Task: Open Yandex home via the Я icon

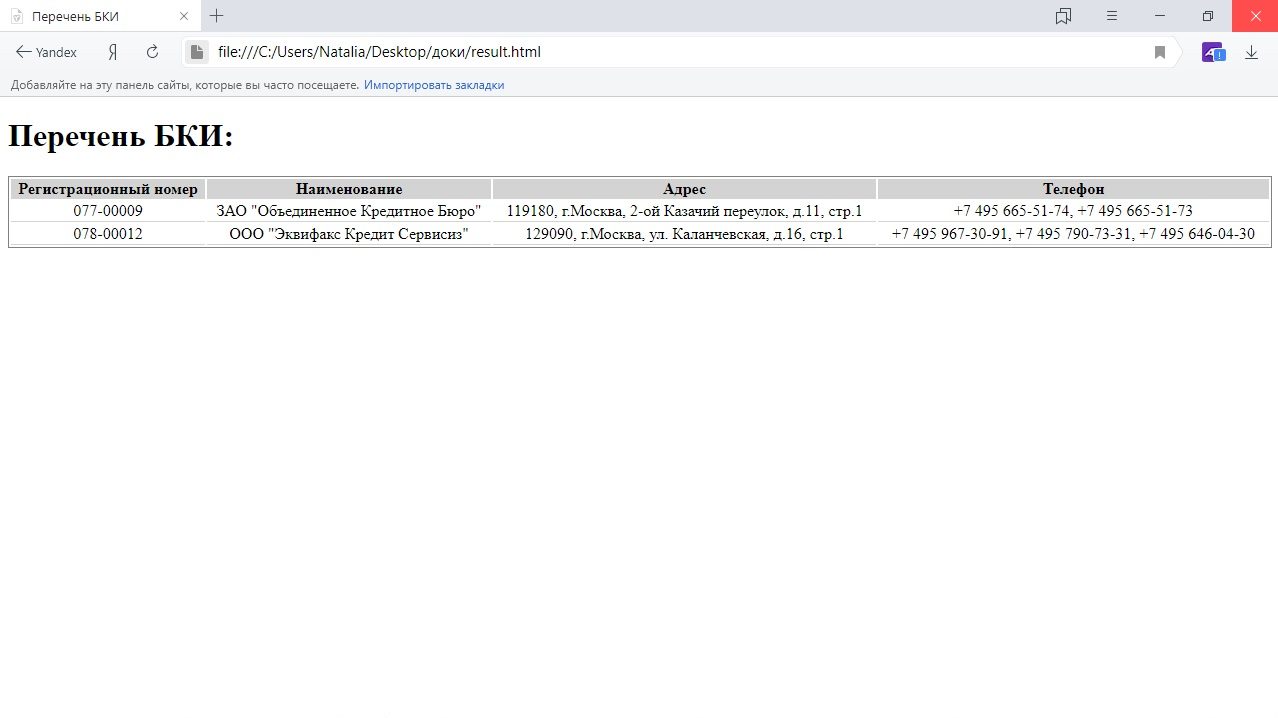Action: [x=113, y=52]
